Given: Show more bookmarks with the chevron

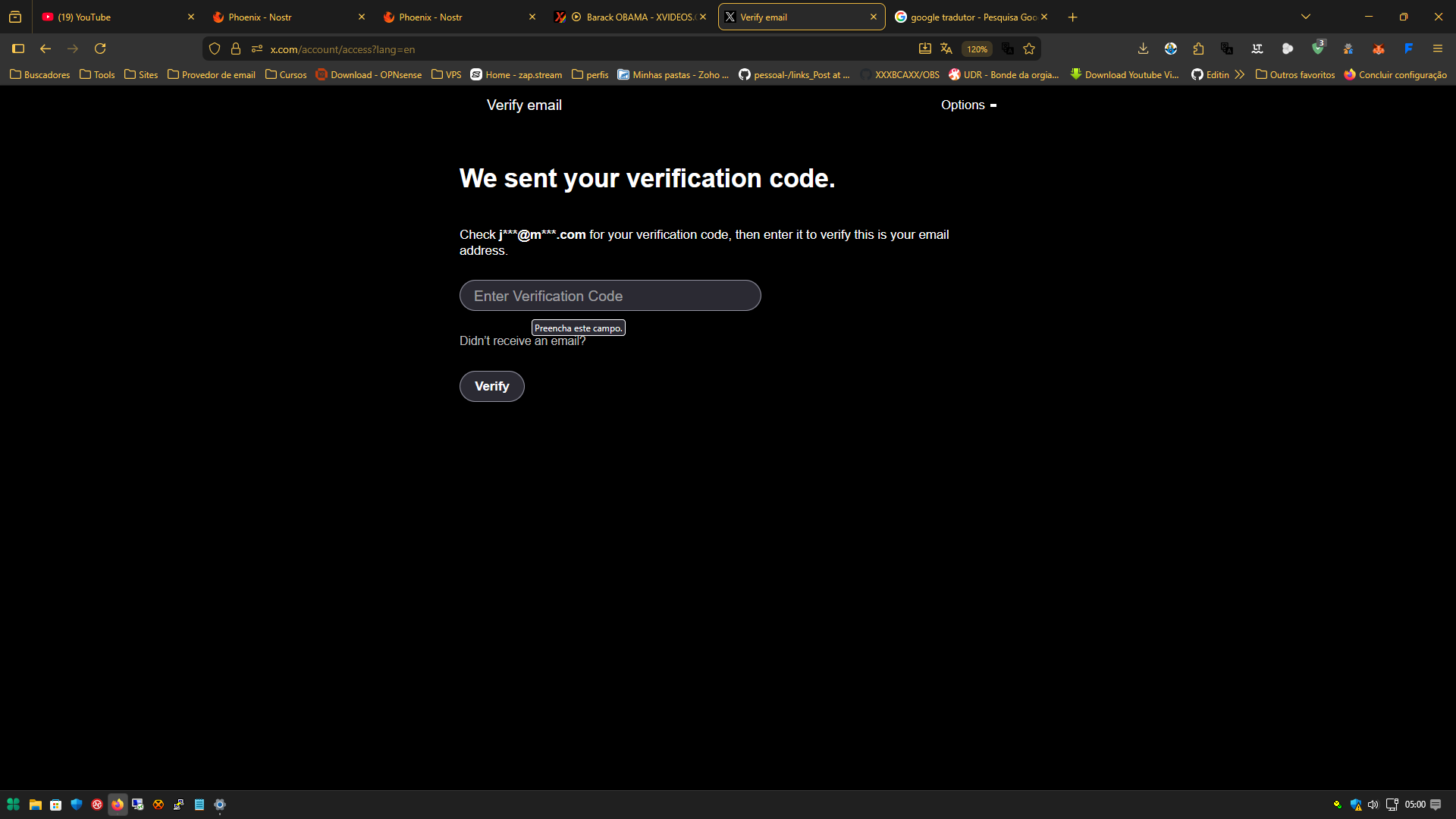Looking at the screenshot, I should point(1240,75).
